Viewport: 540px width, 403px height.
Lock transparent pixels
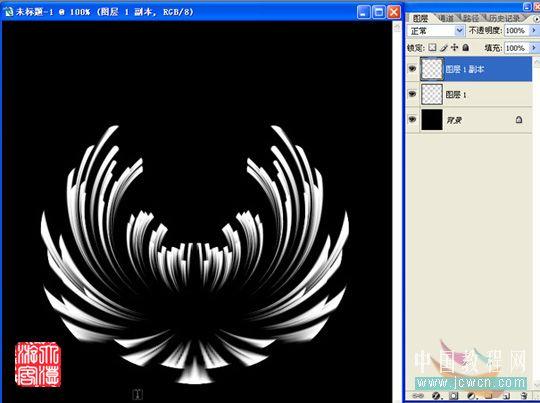432,47
